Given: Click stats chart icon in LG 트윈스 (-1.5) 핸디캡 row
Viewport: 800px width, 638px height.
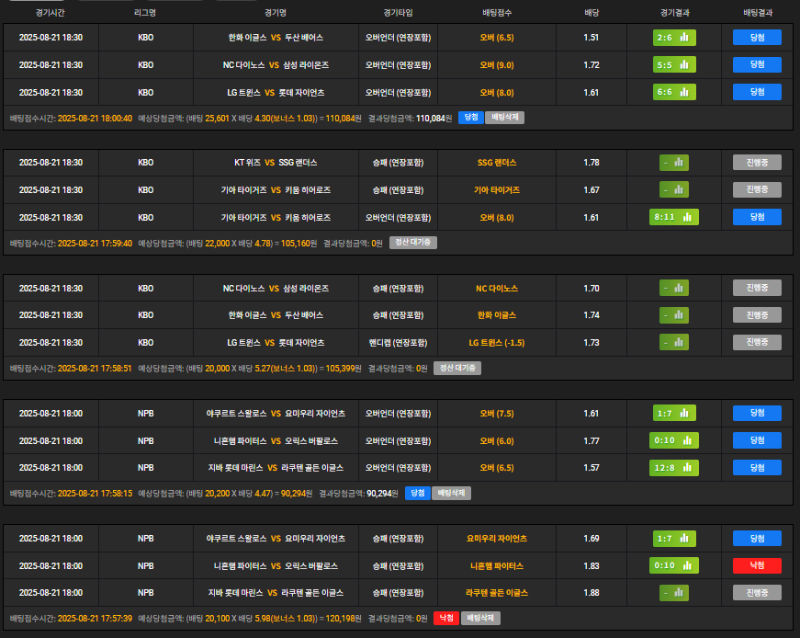Looking at the screenshot, I should tap(679, 342).
